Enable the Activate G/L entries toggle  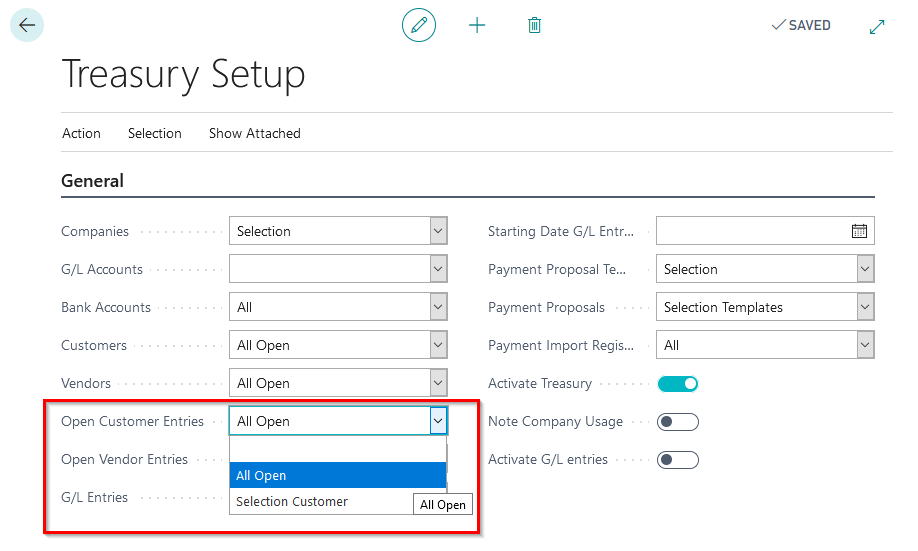(x=678, y=459)
